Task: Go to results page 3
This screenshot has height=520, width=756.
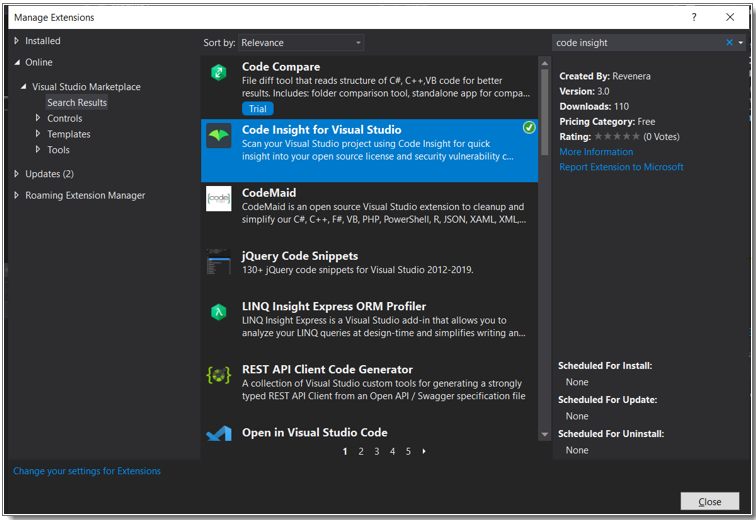Action: pyautogui.click(x=377, y=452)
